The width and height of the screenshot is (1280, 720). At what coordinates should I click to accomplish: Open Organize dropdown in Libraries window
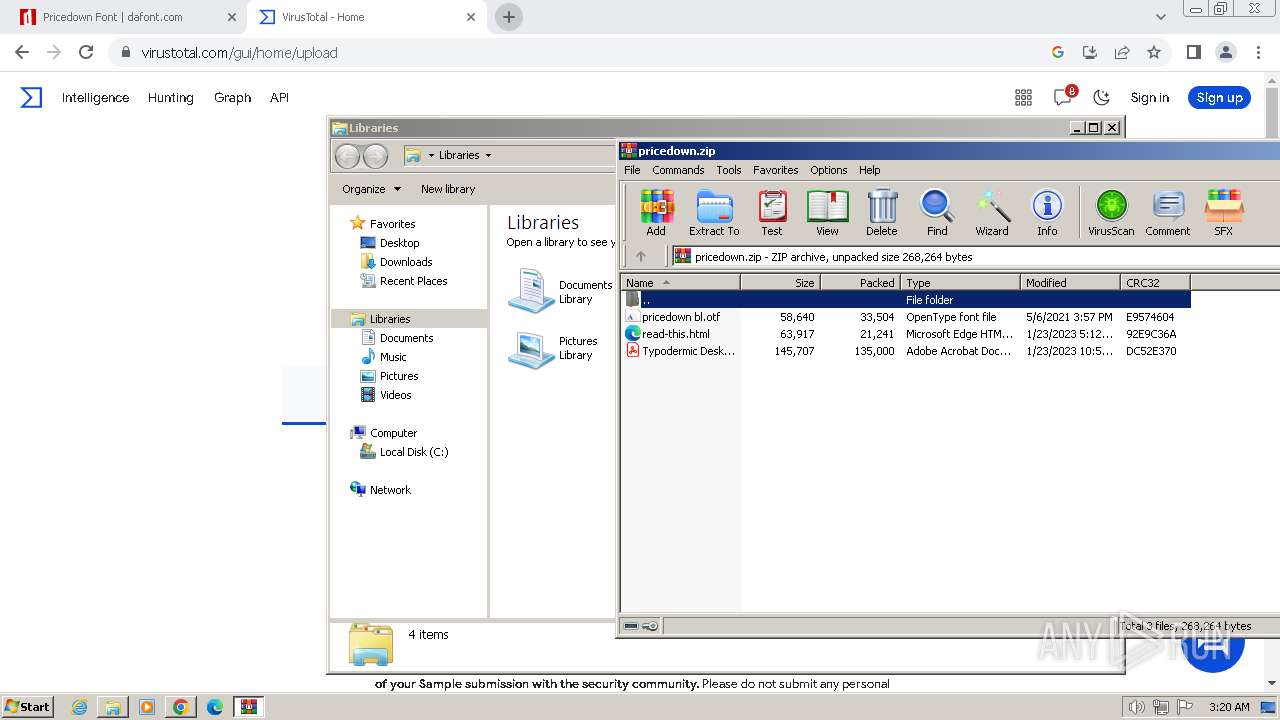point(371,189)
